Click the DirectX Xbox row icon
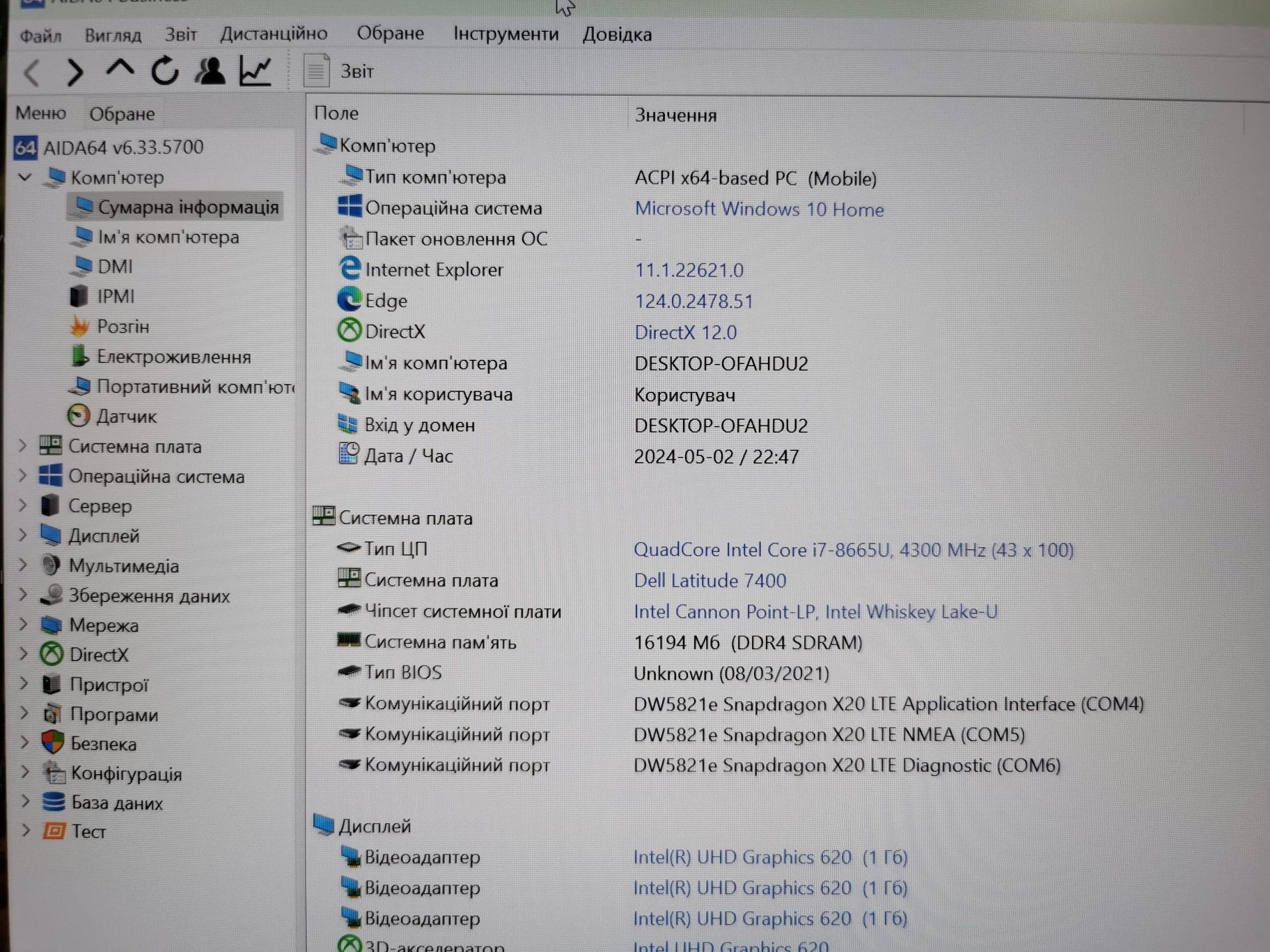1270x952 pixels. tap(350, 330)
